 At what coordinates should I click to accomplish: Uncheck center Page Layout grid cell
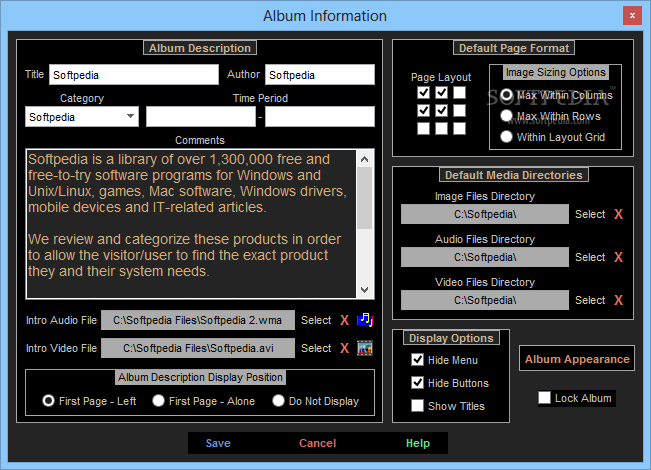[441, 110]
